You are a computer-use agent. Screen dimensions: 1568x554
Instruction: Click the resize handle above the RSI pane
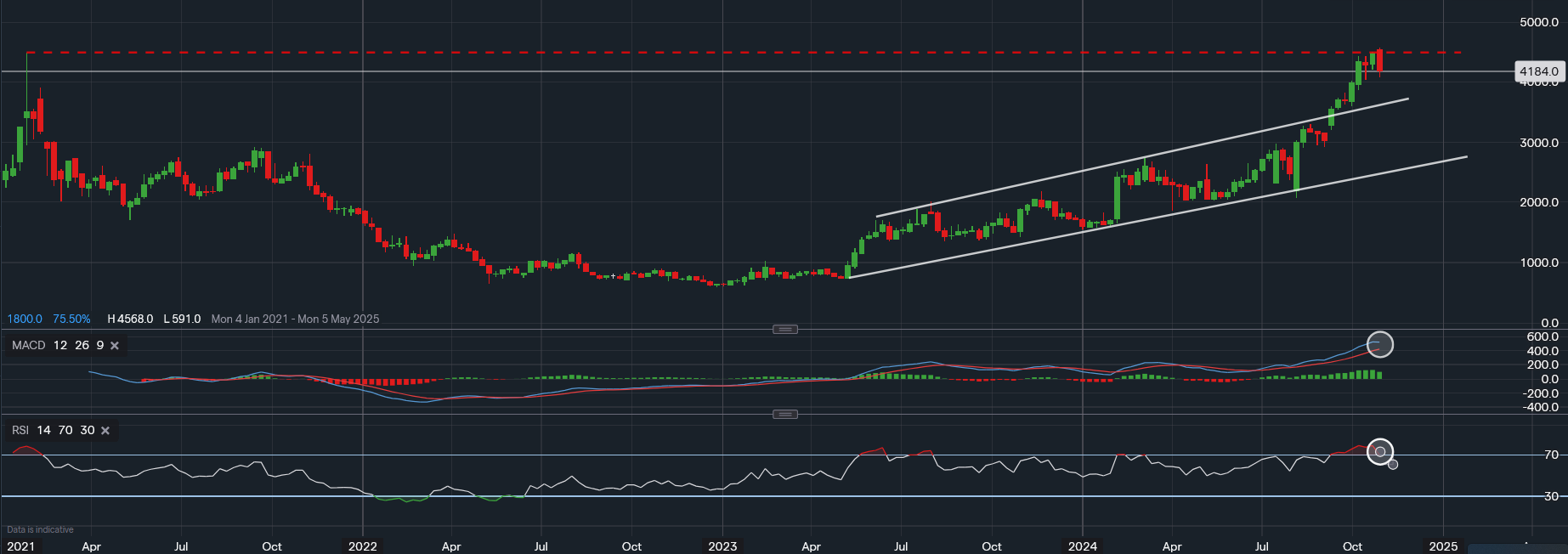point(784,415)
